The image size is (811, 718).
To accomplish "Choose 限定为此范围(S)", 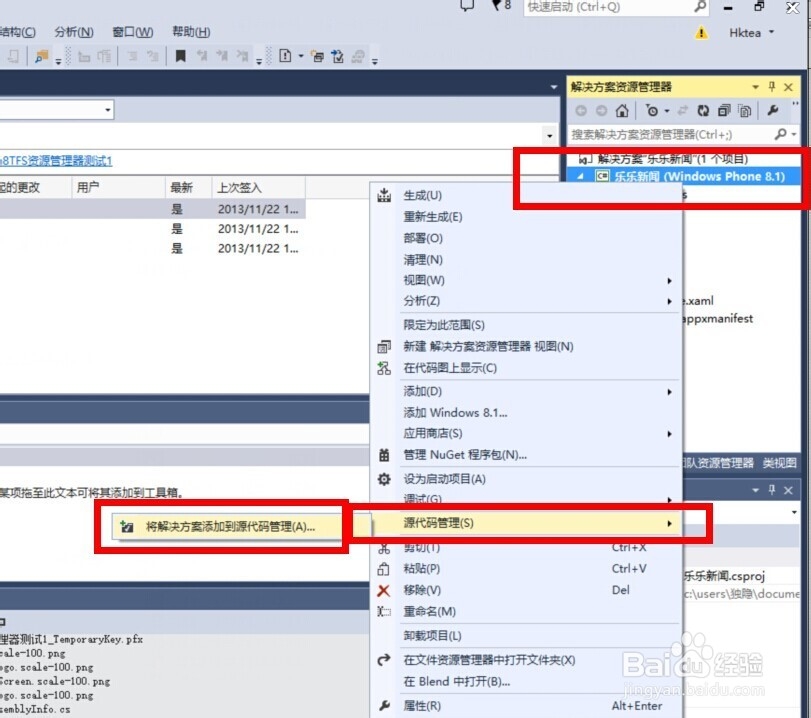I will [x=527, y=325].
